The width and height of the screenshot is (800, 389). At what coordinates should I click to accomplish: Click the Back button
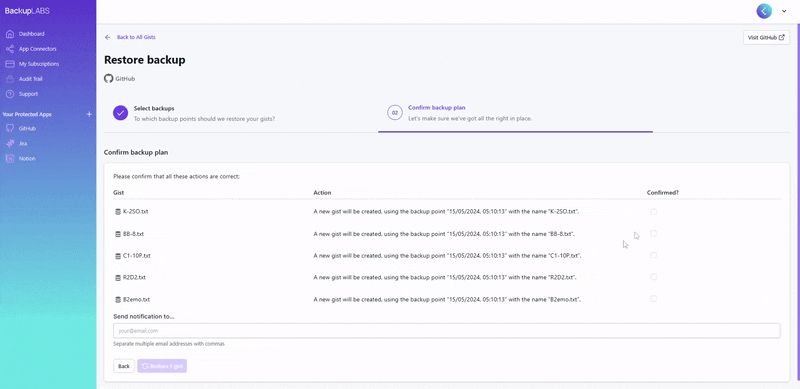[x=124, y=366]
